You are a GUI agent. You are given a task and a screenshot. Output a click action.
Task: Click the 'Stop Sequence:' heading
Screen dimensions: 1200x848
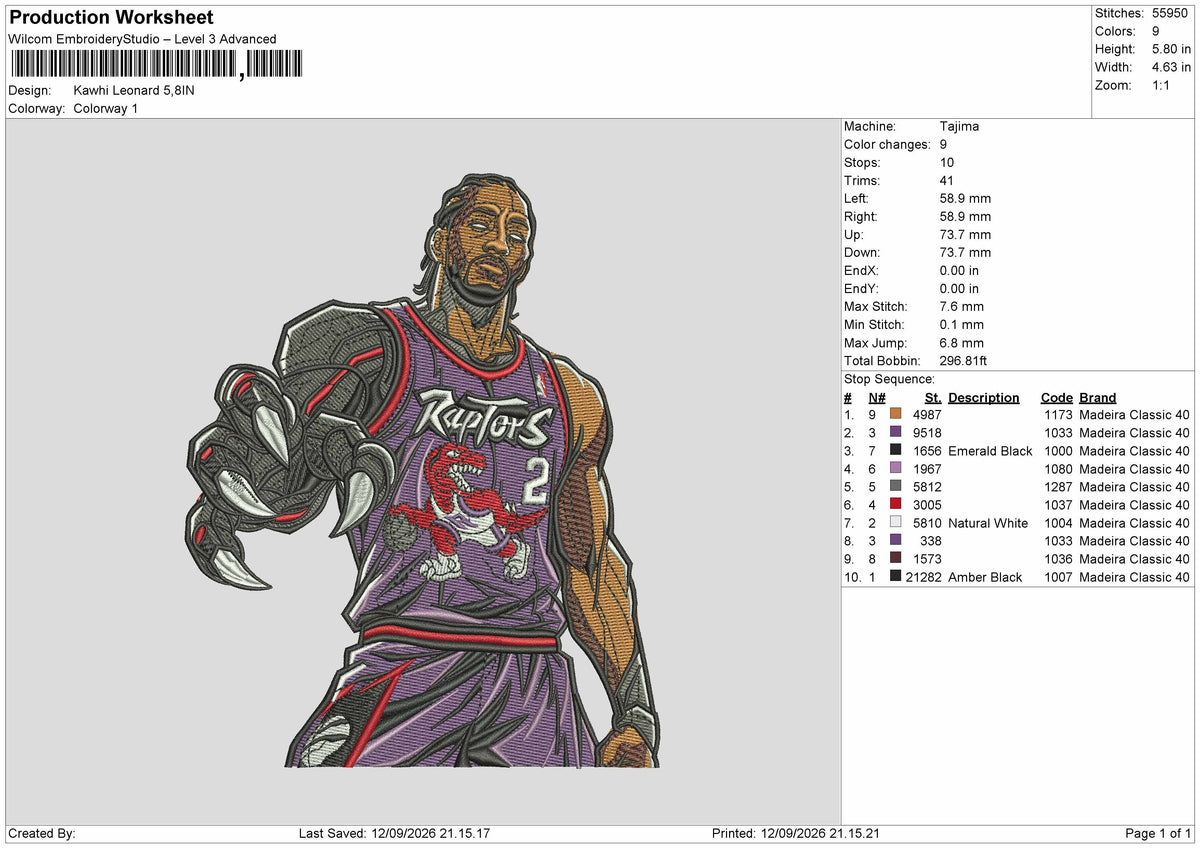pos(889,379)
